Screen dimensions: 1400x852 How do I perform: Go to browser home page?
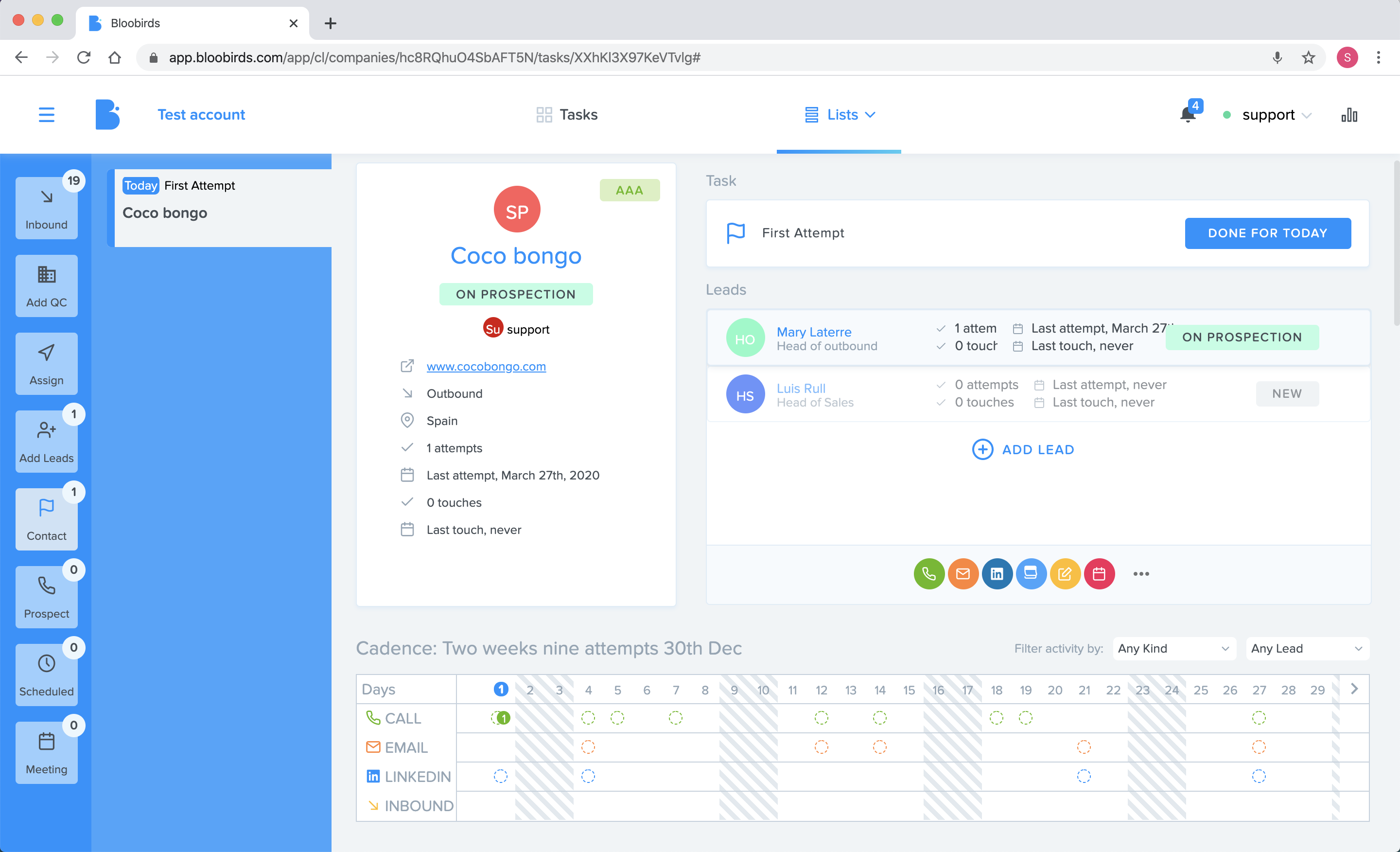click(115, 57)
